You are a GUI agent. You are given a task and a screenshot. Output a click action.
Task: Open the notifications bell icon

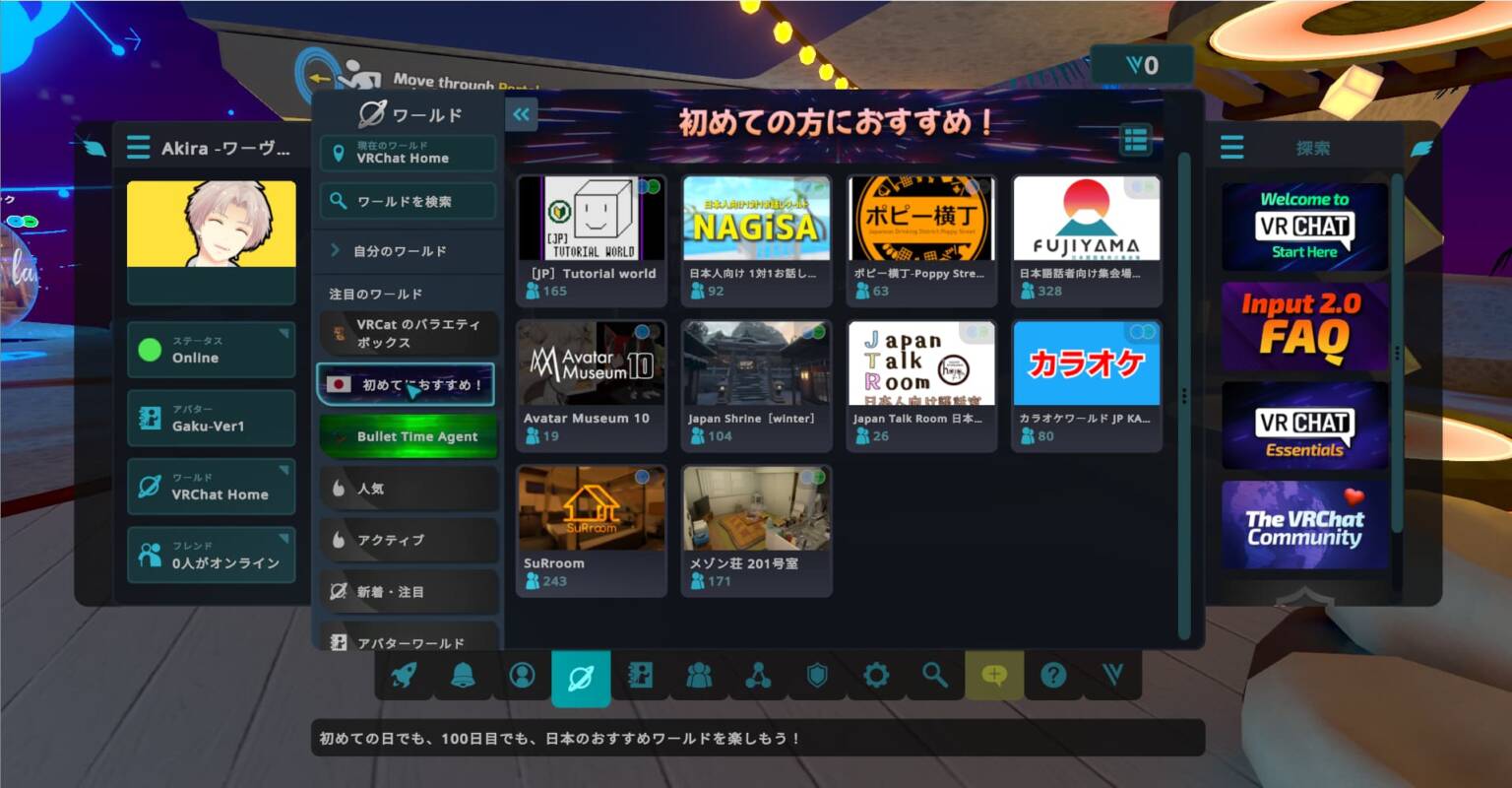pos(463,676)
